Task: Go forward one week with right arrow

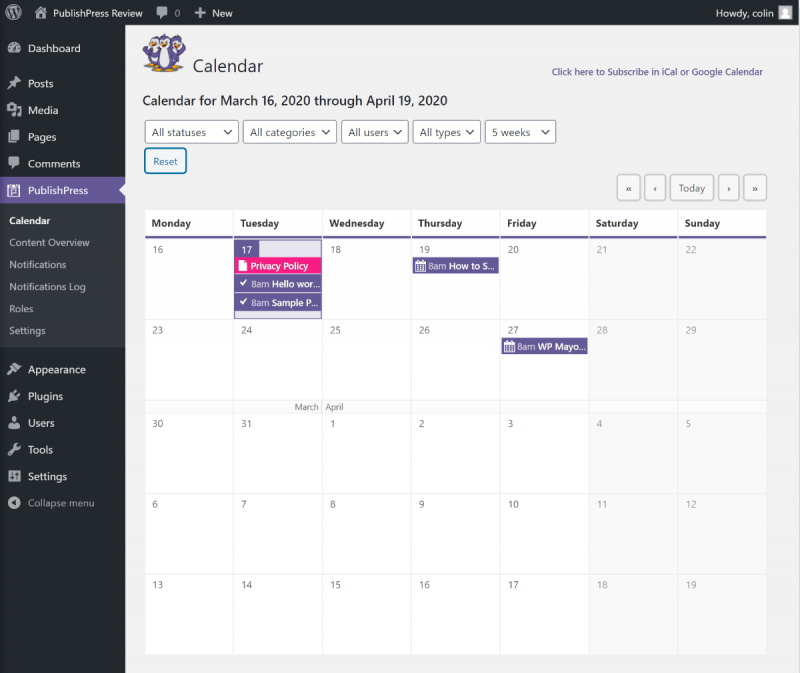Action: pyautogui.click(x=728, y=188)
